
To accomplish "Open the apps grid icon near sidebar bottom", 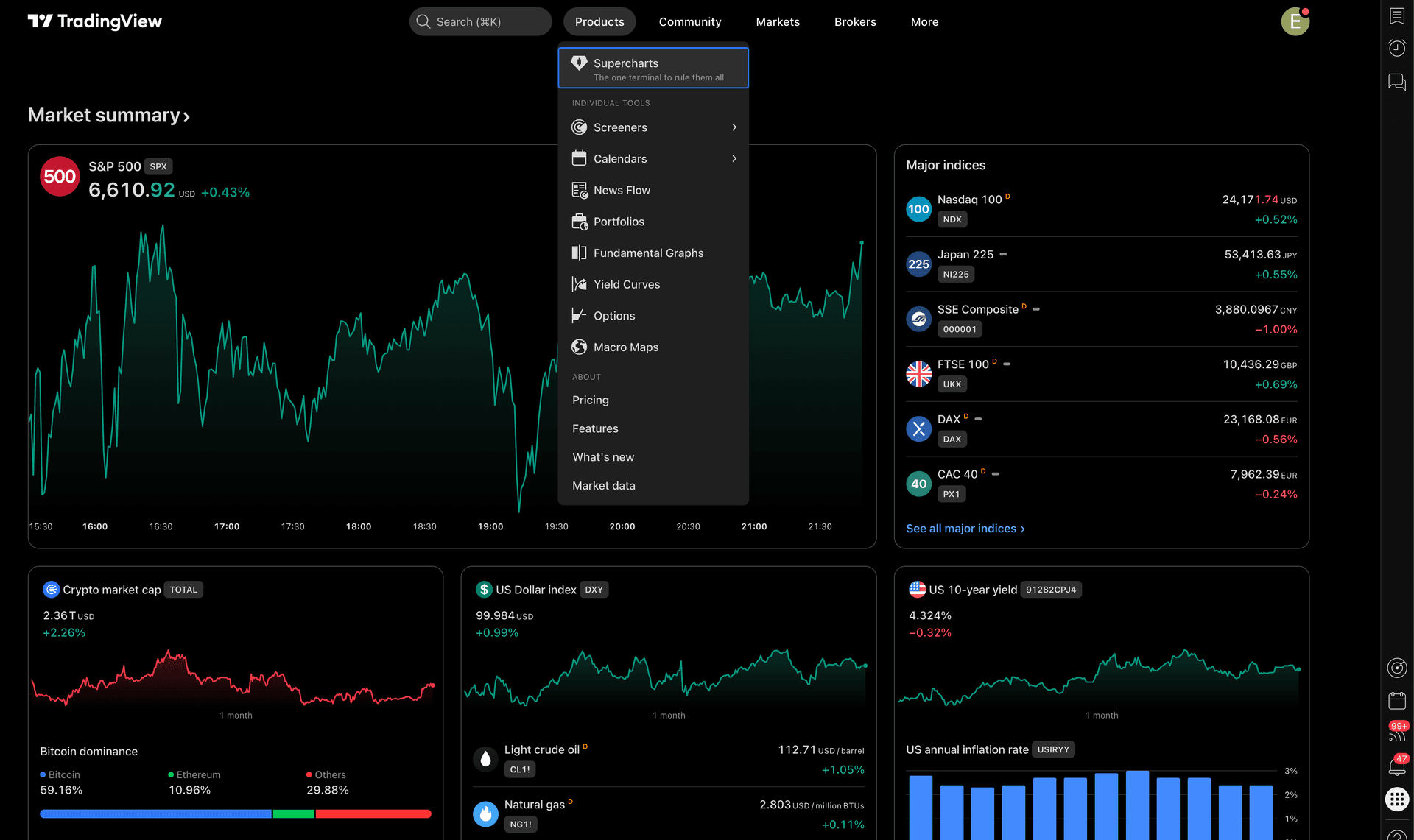I will (1396, 799).
